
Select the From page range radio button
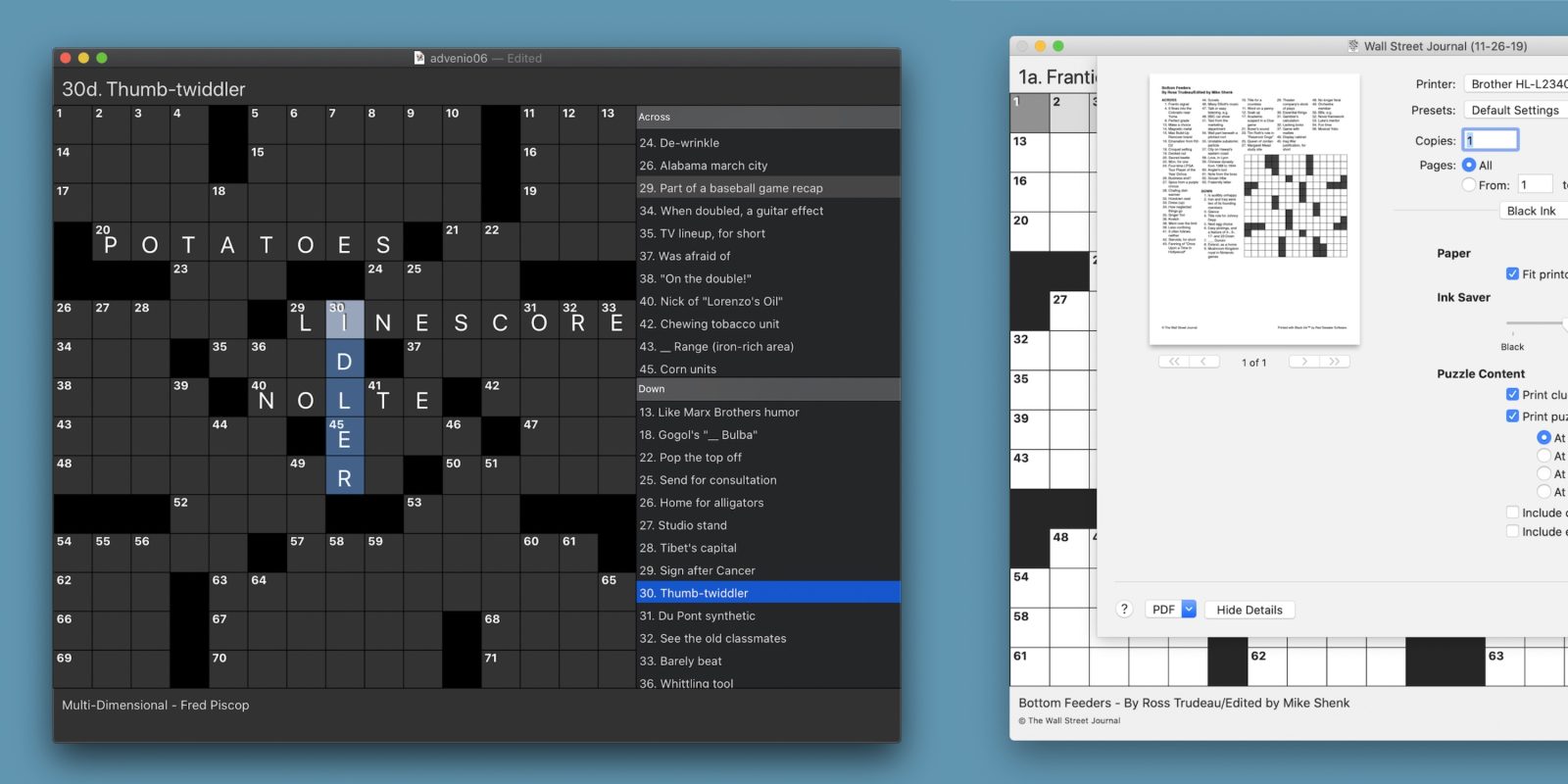[x=1469, y=184]
